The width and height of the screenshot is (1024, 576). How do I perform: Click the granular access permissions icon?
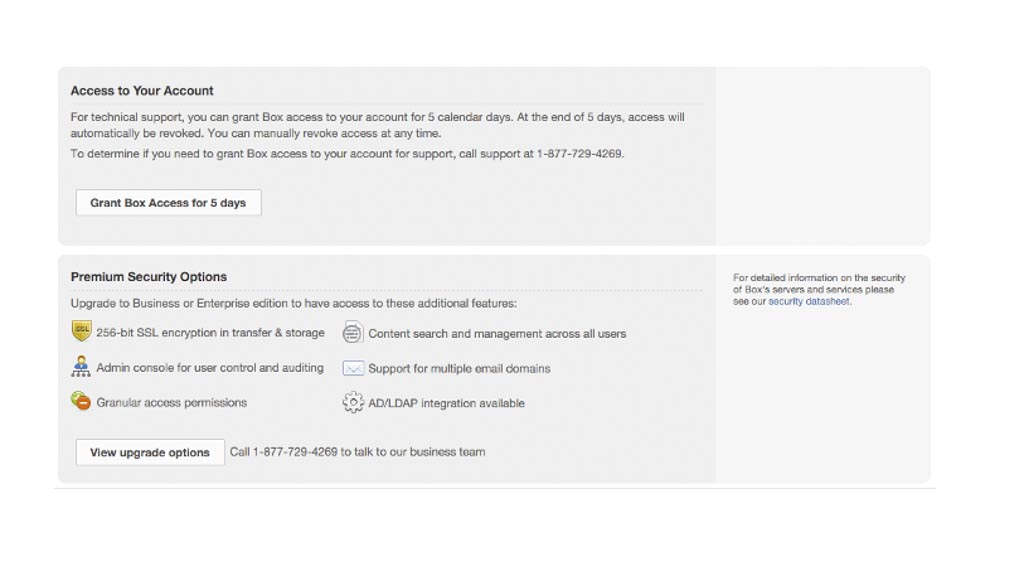pos(81,402)
